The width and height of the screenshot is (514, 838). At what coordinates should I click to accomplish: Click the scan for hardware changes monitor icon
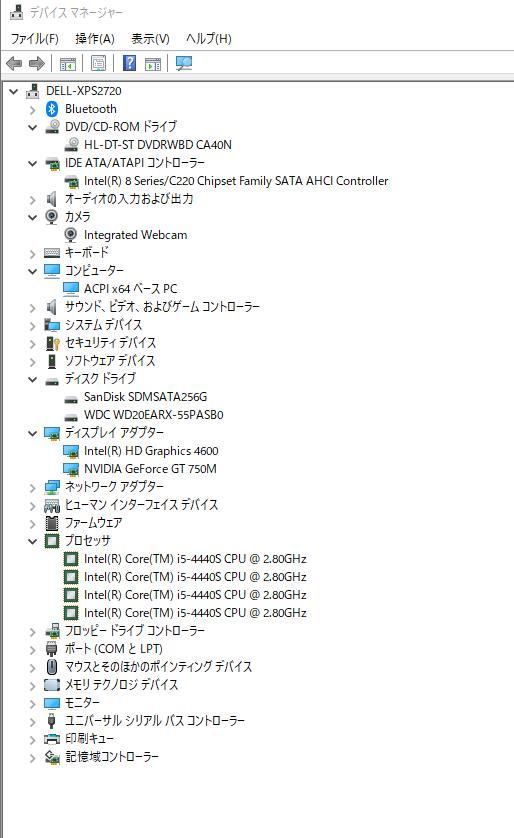coord(183,64)
